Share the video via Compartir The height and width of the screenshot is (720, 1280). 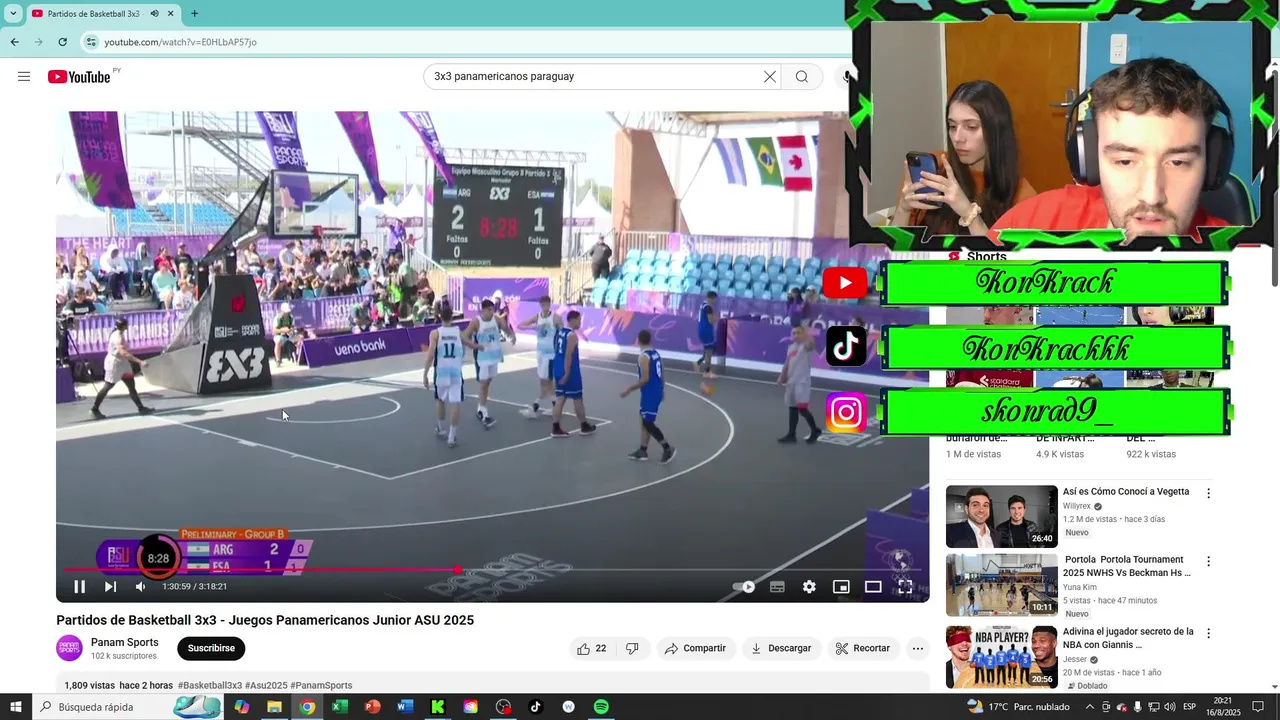(695, 649)
